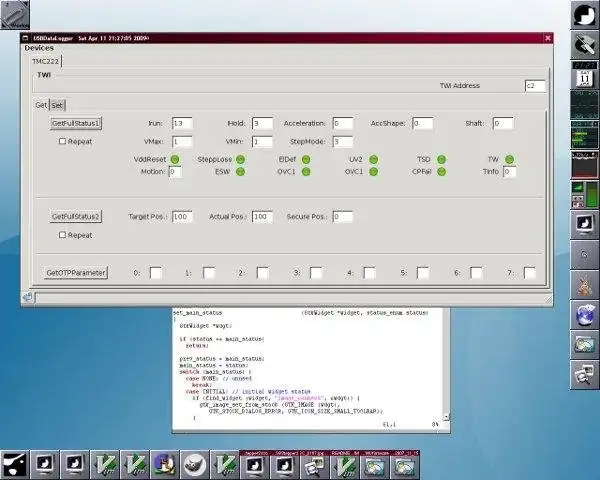600x480 pixels.
Task: Open the Devices menu
Action: coord(39,48)
